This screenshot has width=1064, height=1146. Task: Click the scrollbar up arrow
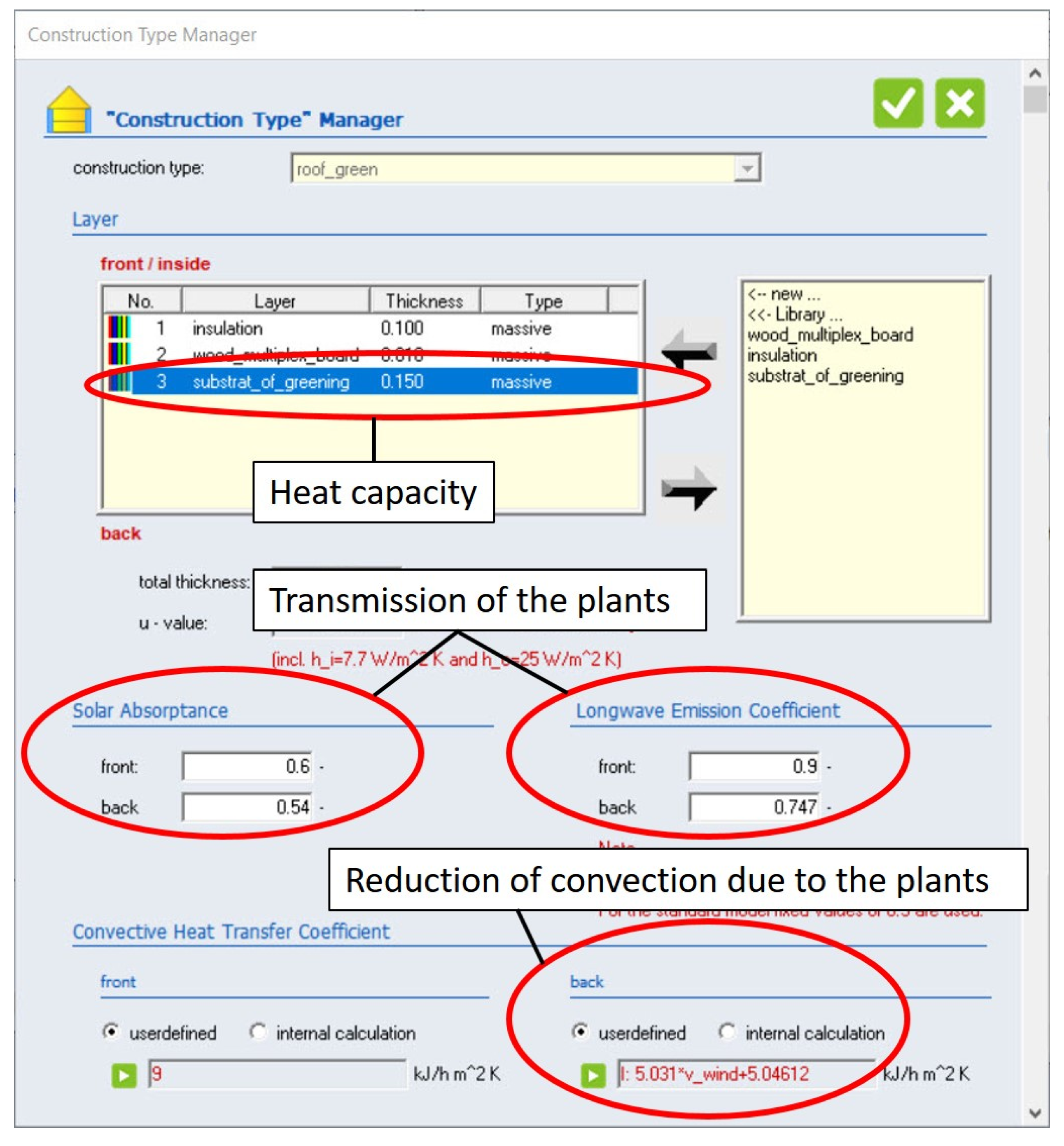(x=1035, y=73)
